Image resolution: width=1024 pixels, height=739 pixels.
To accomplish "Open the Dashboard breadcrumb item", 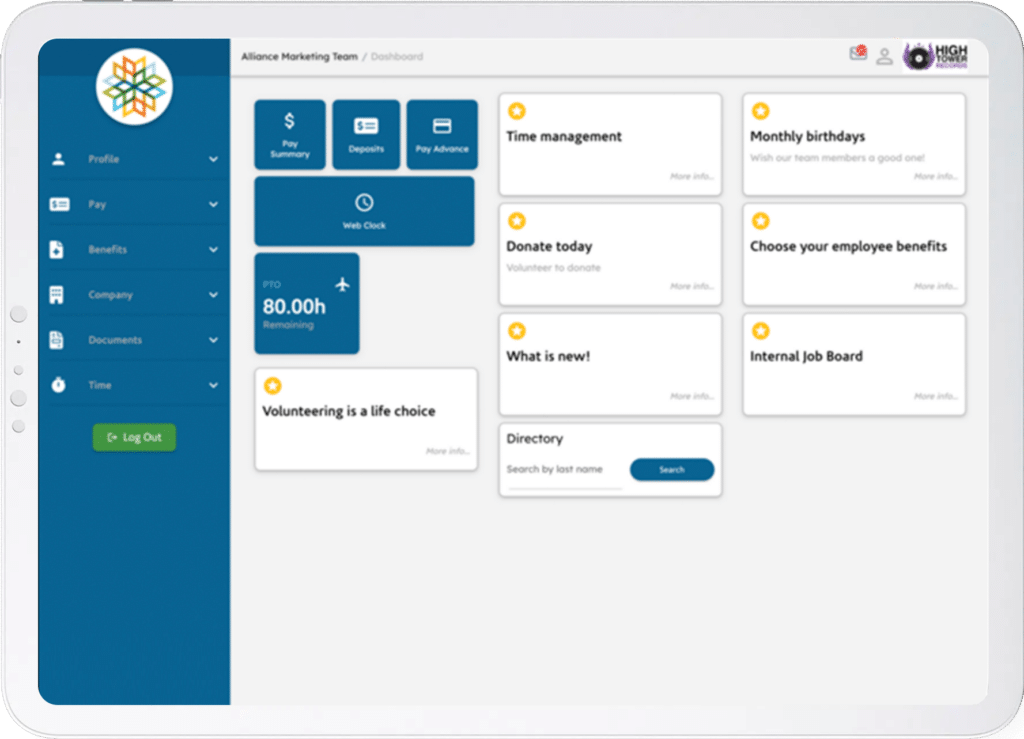I will (x=397, y=56).
